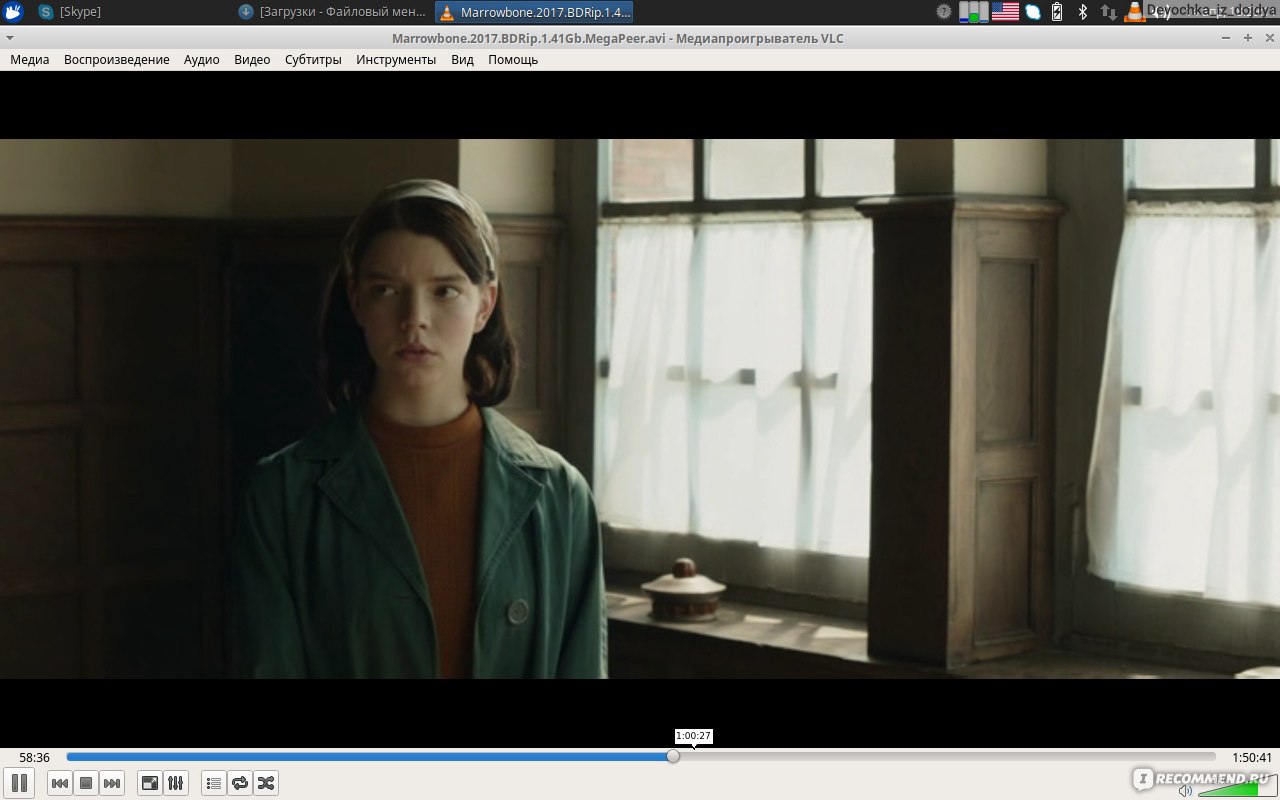Switch to the Загрузки file manager window
The image size is (1280, 800).
333,12
